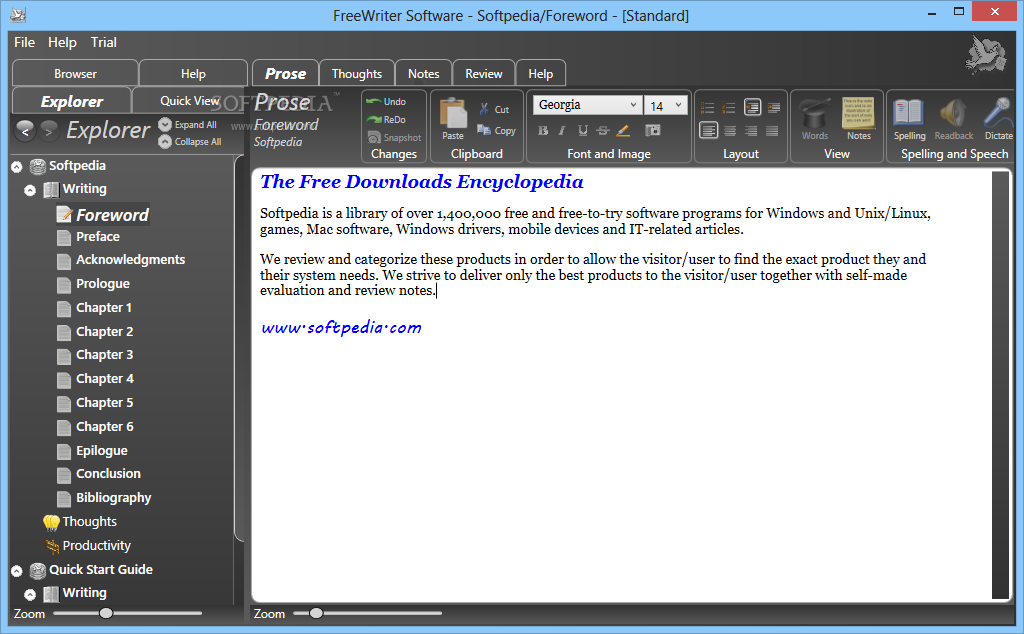This screenshot has width=1024, height=634.
Task: Apply a bulleted list
Action: tap(708, 108)
